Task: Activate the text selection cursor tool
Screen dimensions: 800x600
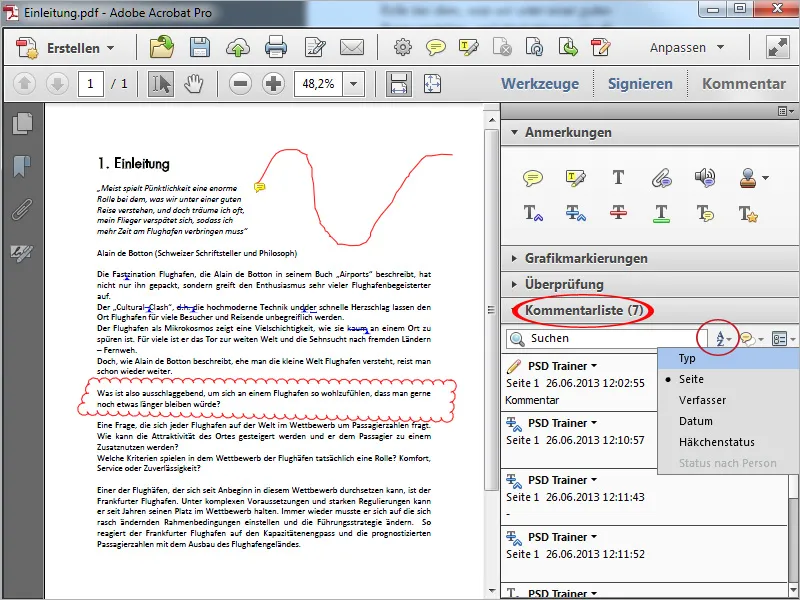Action: [161, 84]
